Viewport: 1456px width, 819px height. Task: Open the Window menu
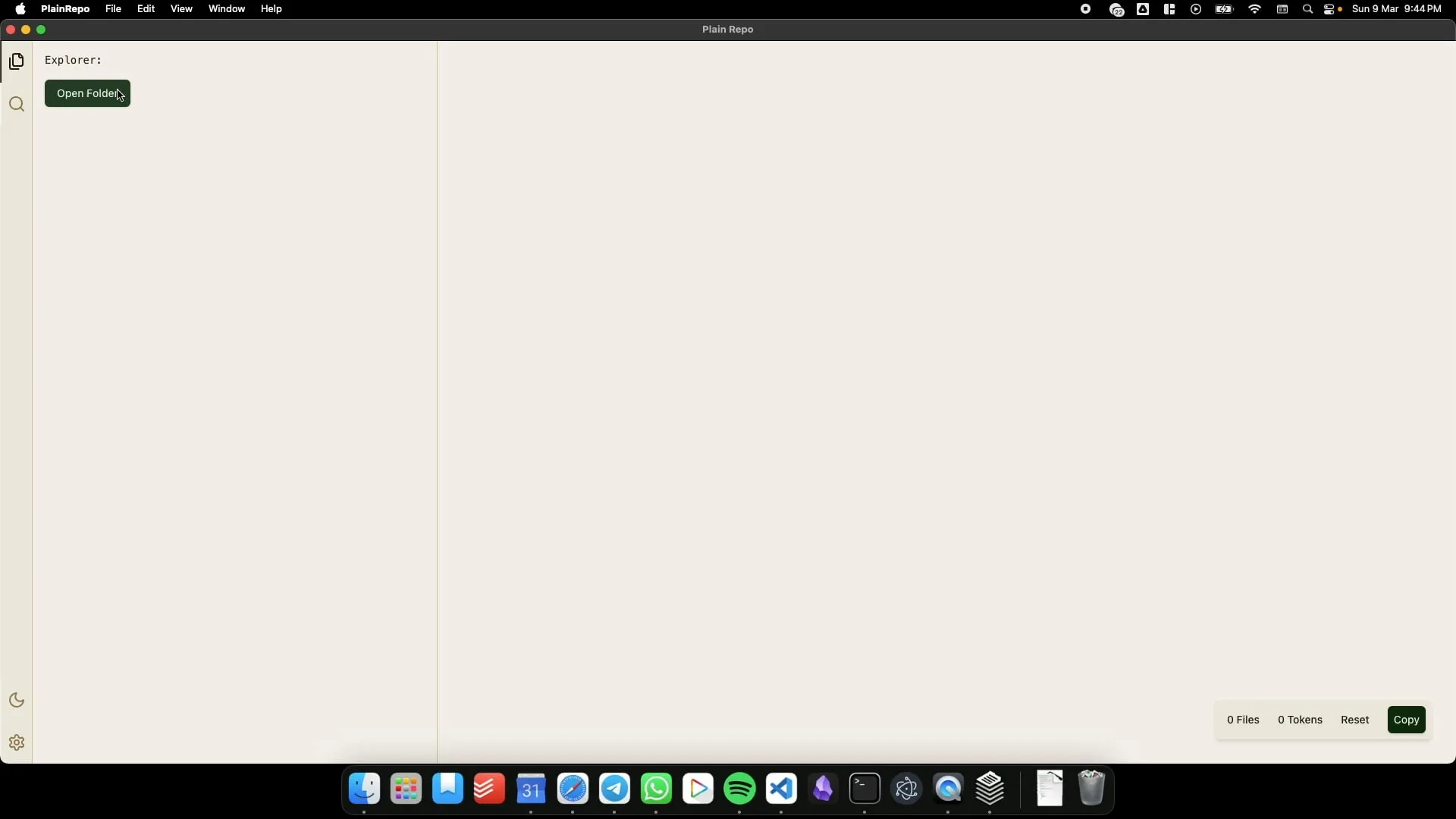click(x=227, y=9)
